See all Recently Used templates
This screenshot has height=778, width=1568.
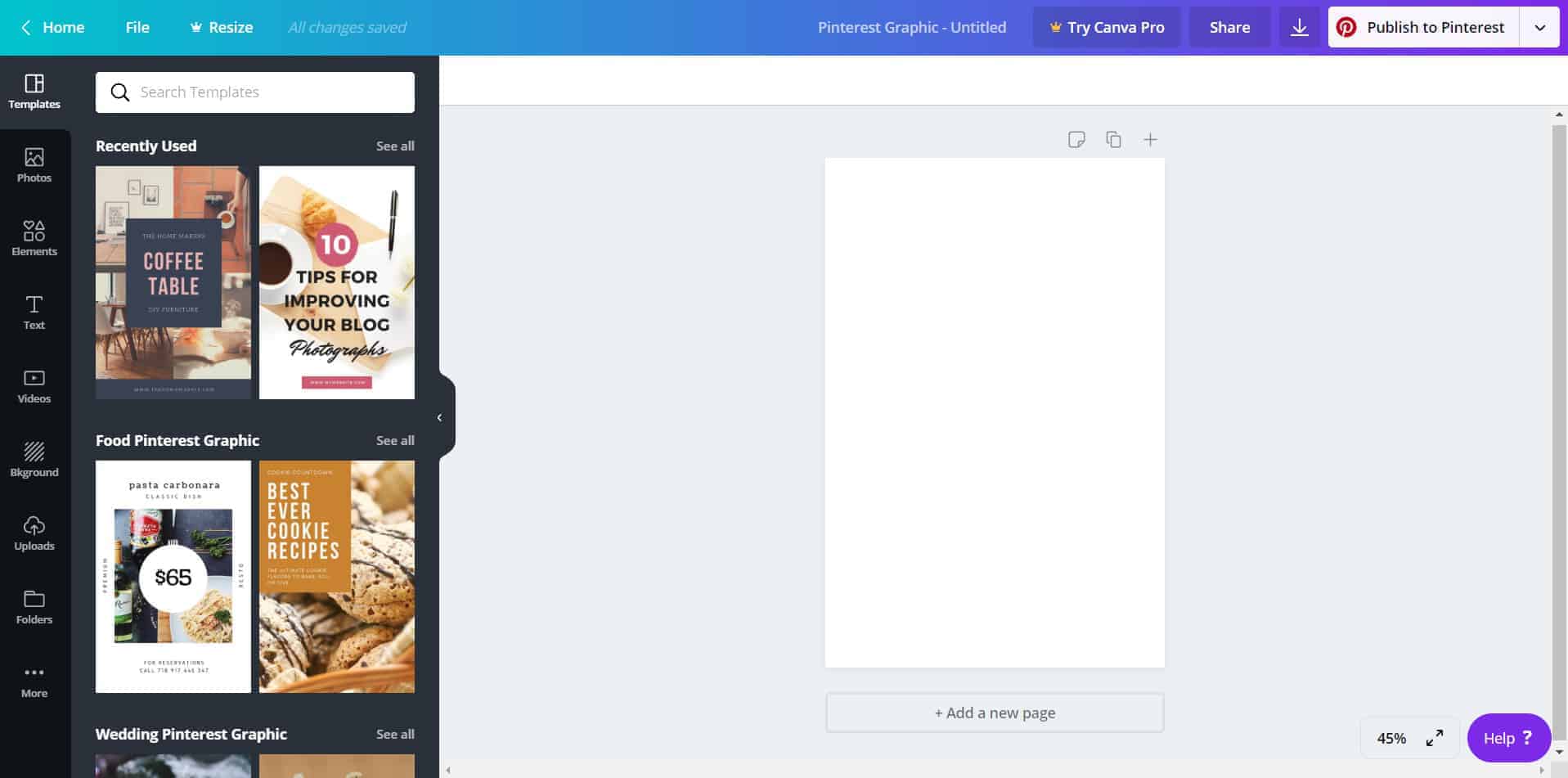(x=395, y=146)
